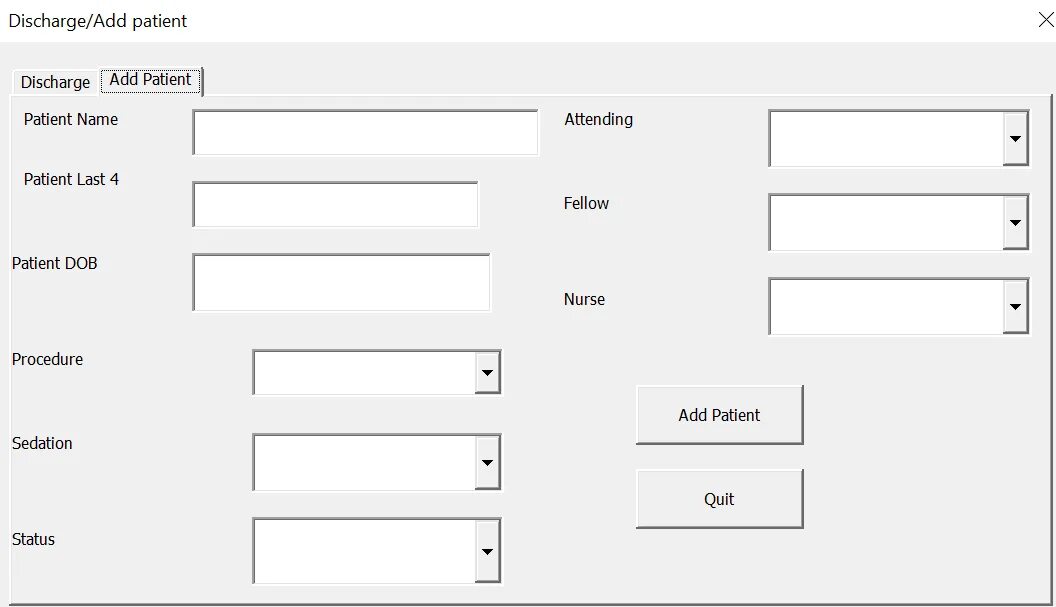Screen dimensions: 1056x607
Task: Click the Patient Name text field
Action: click(365, 133)
